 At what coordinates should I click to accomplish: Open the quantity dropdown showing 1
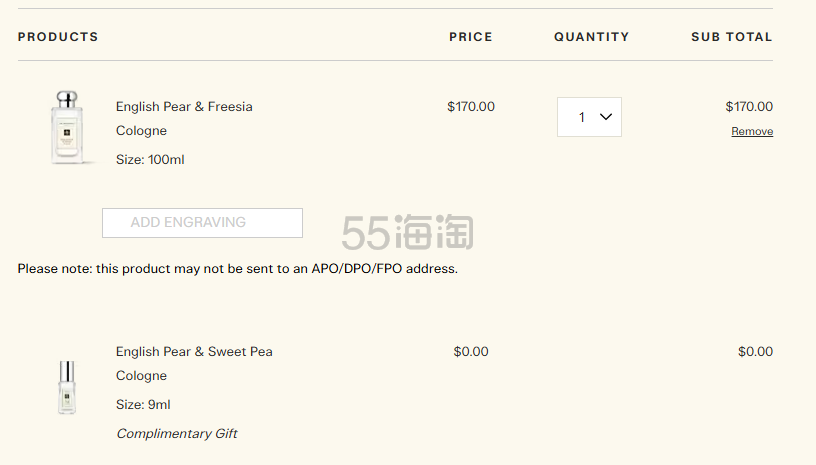point(589,117)
